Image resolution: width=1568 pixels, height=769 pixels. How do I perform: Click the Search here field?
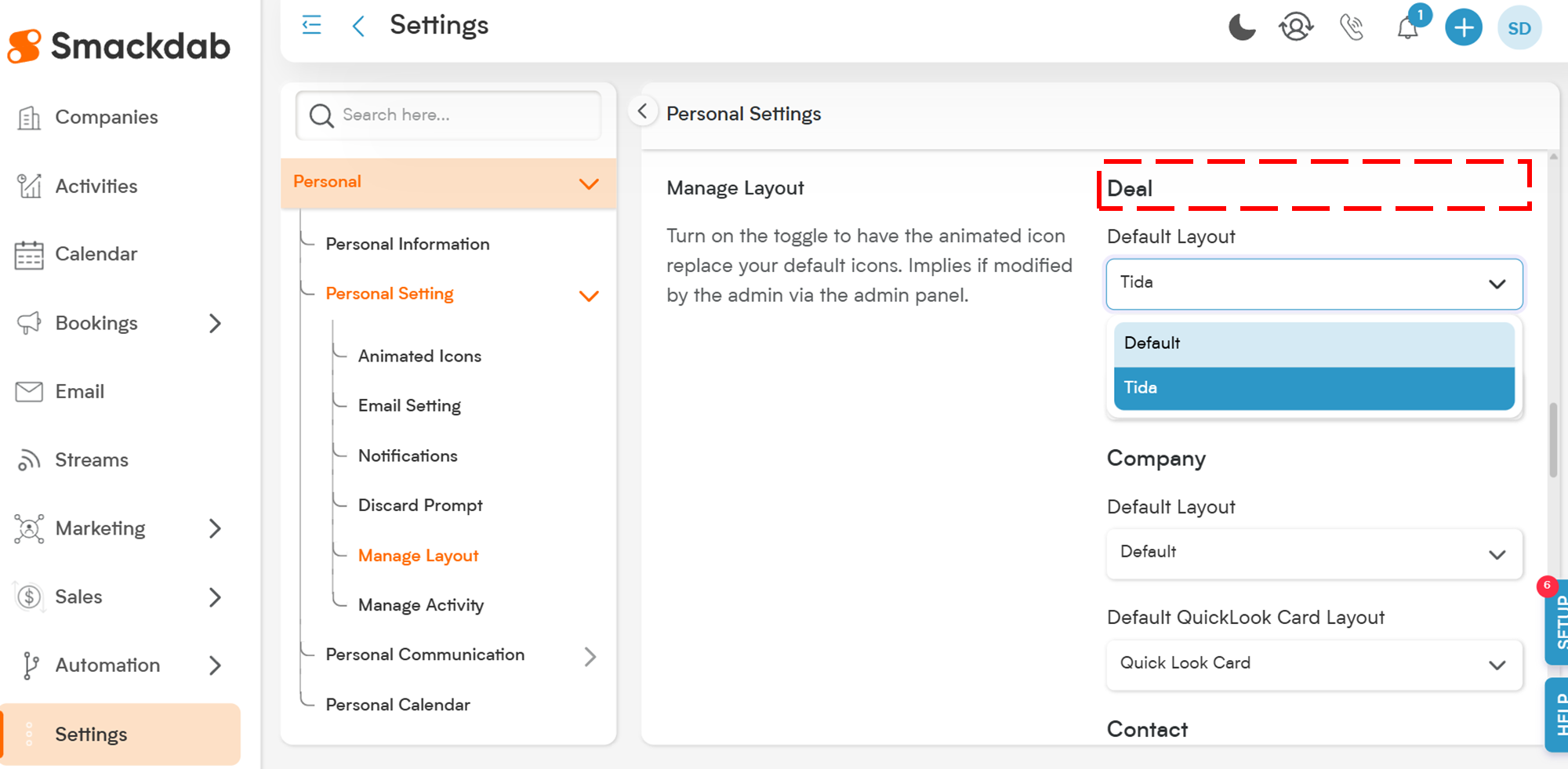tap(463, 115)
